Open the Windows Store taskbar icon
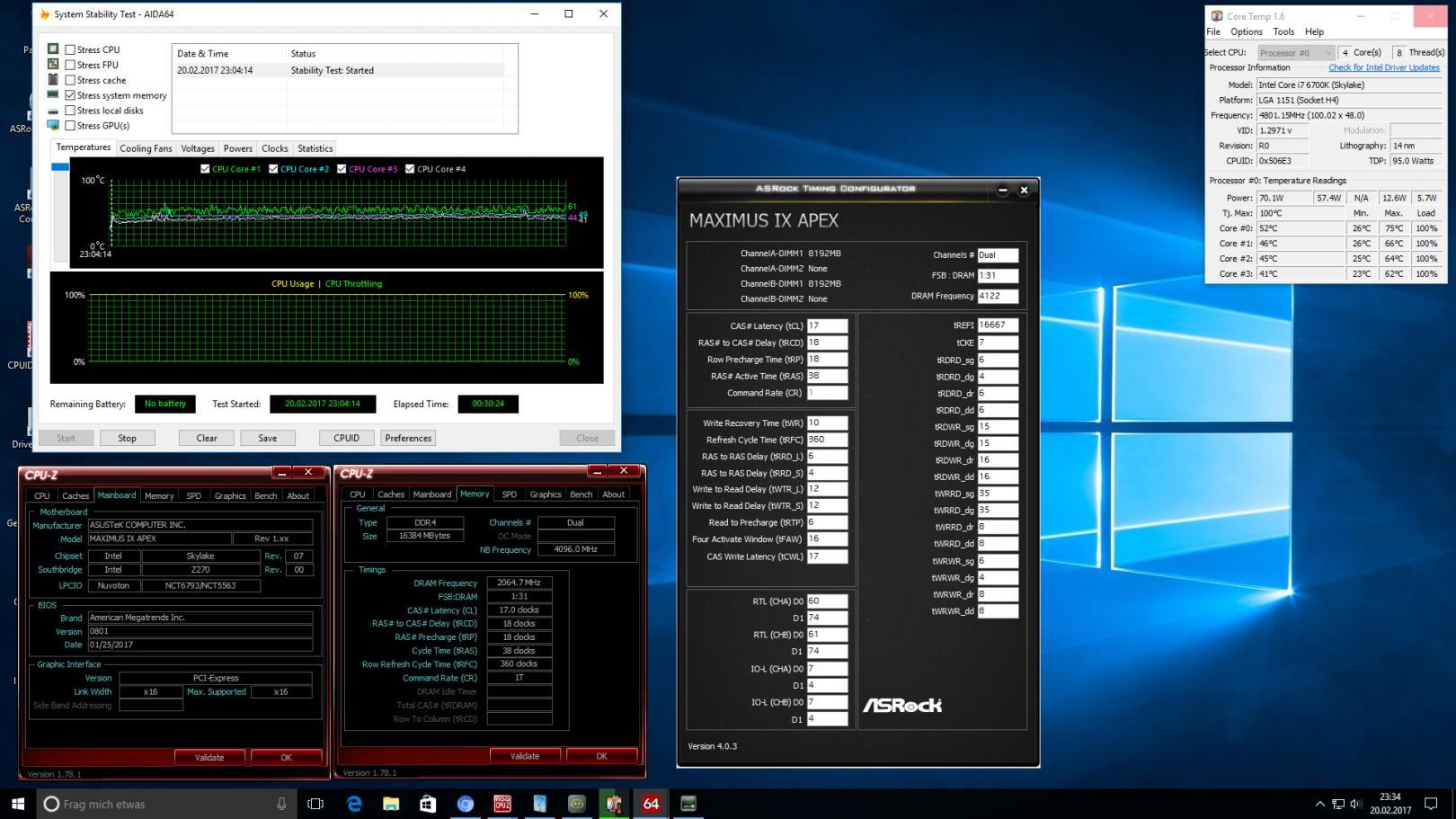1456x819 pixels. (x=428, y=804)
